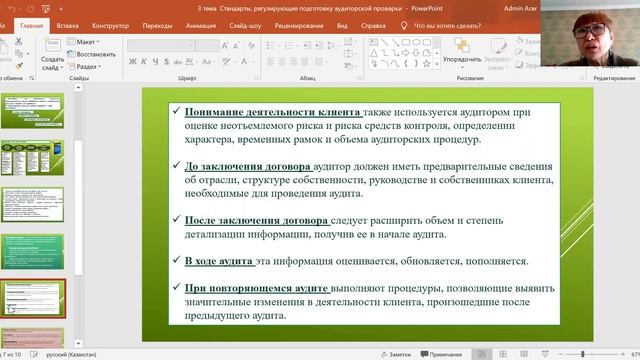This screenshot has width=640, height=360.
Task: Choose the triangle shape in shapes gallery
Action: [374, 53]
